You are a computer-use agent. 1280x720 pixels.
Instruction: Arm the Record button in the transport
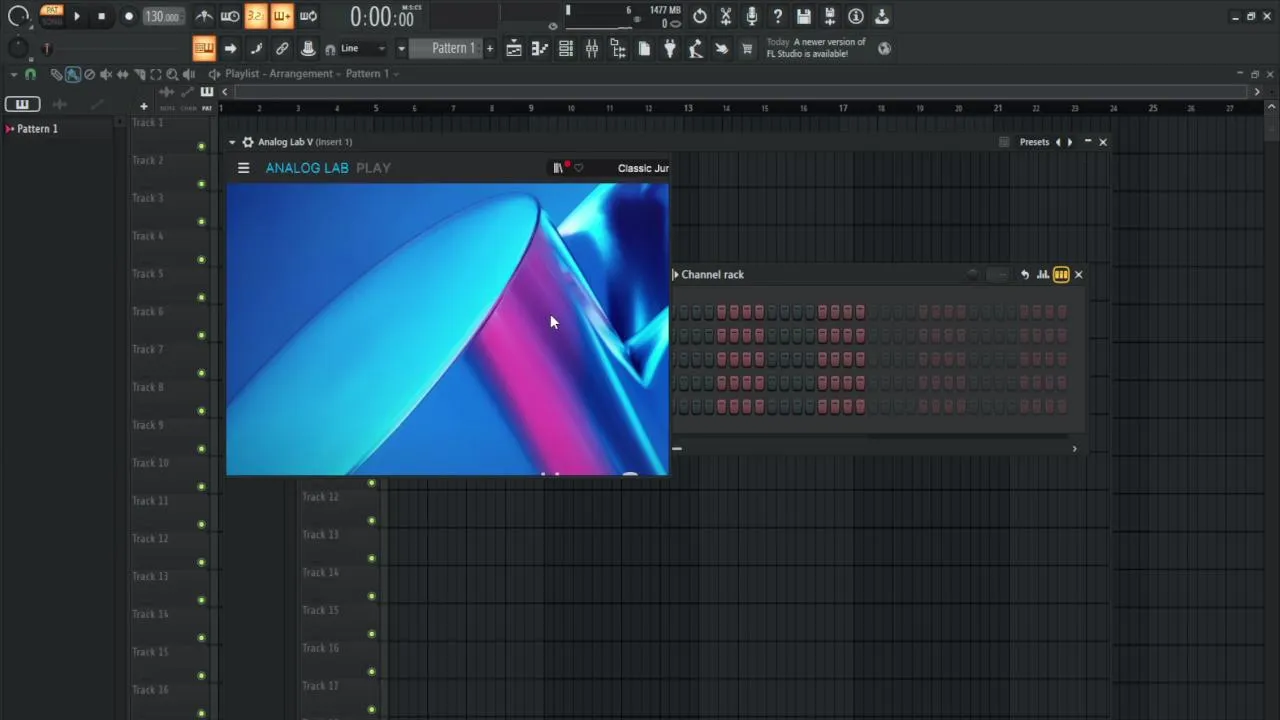(x=128, y=16)
